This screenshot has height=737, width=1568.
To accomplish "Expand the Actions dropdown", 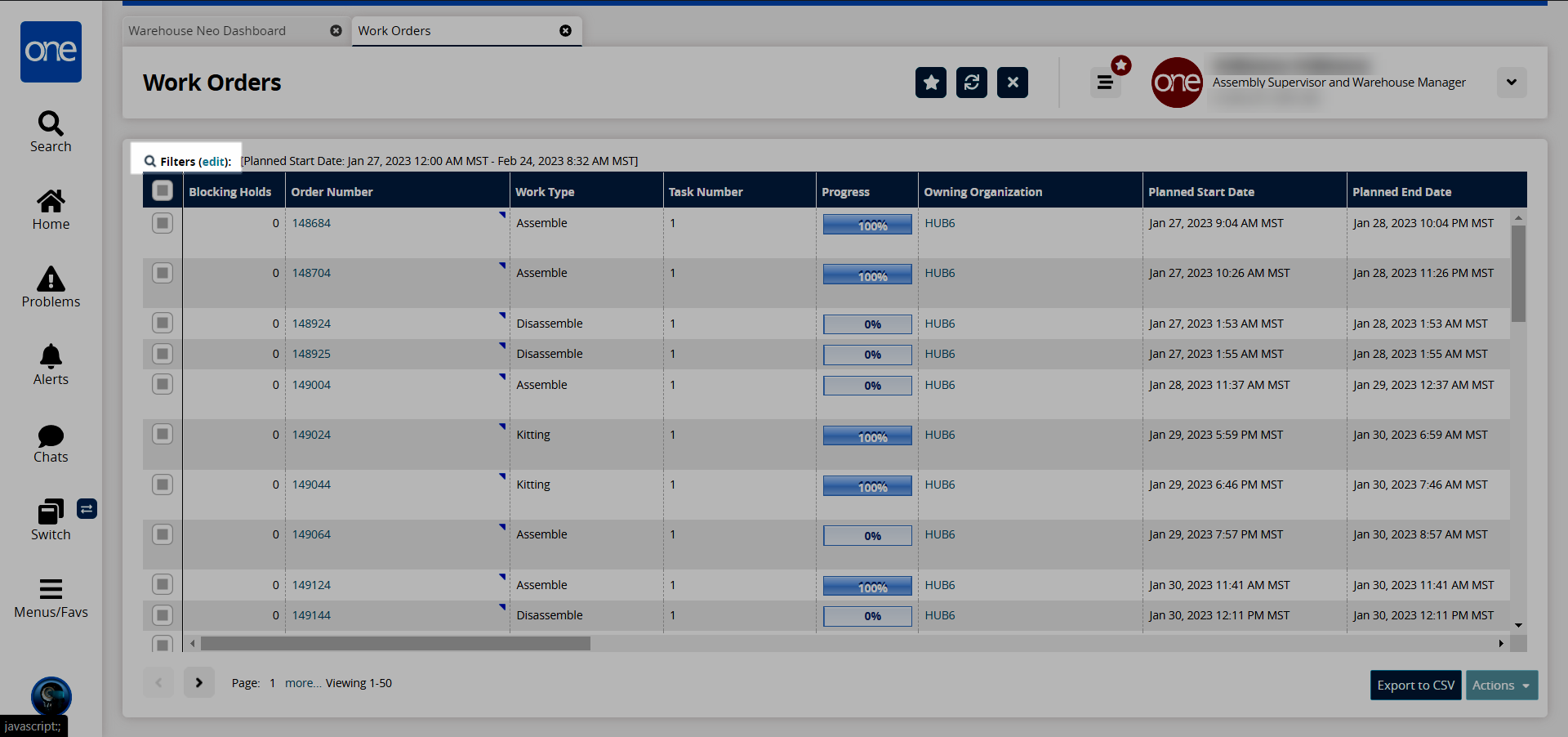I will point(1501,686).
